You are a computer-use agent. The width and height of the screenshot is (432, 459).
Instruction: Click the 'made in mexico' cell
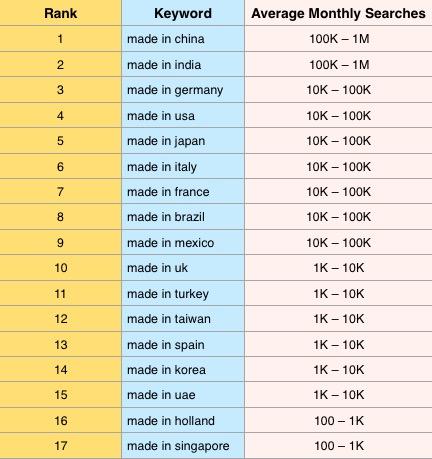pos(183,242)
